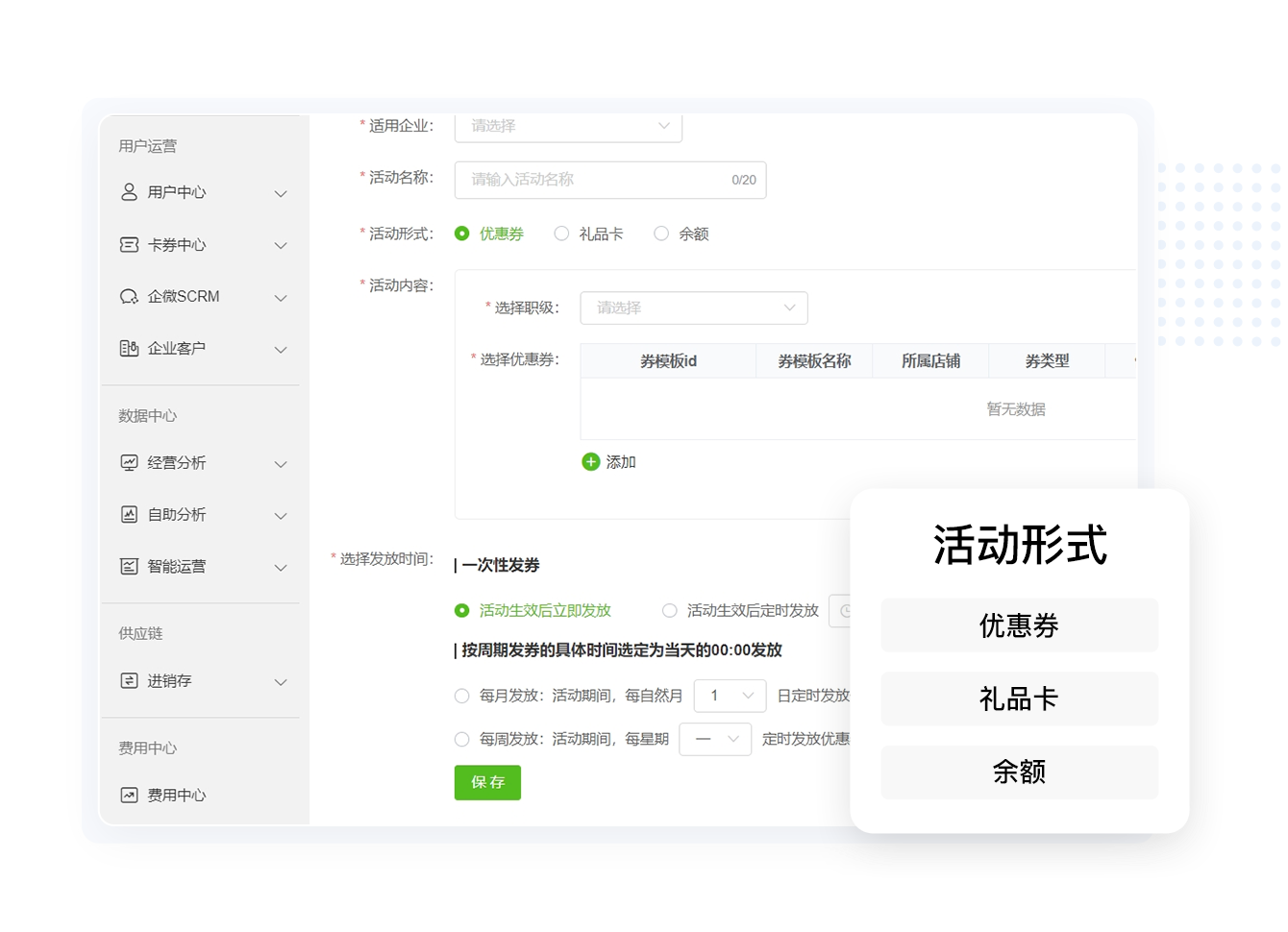The width and height of the screenshot is (1288, 932).
Task: Click the 经营分析 chart icon
Action: (x=129, y=463)
